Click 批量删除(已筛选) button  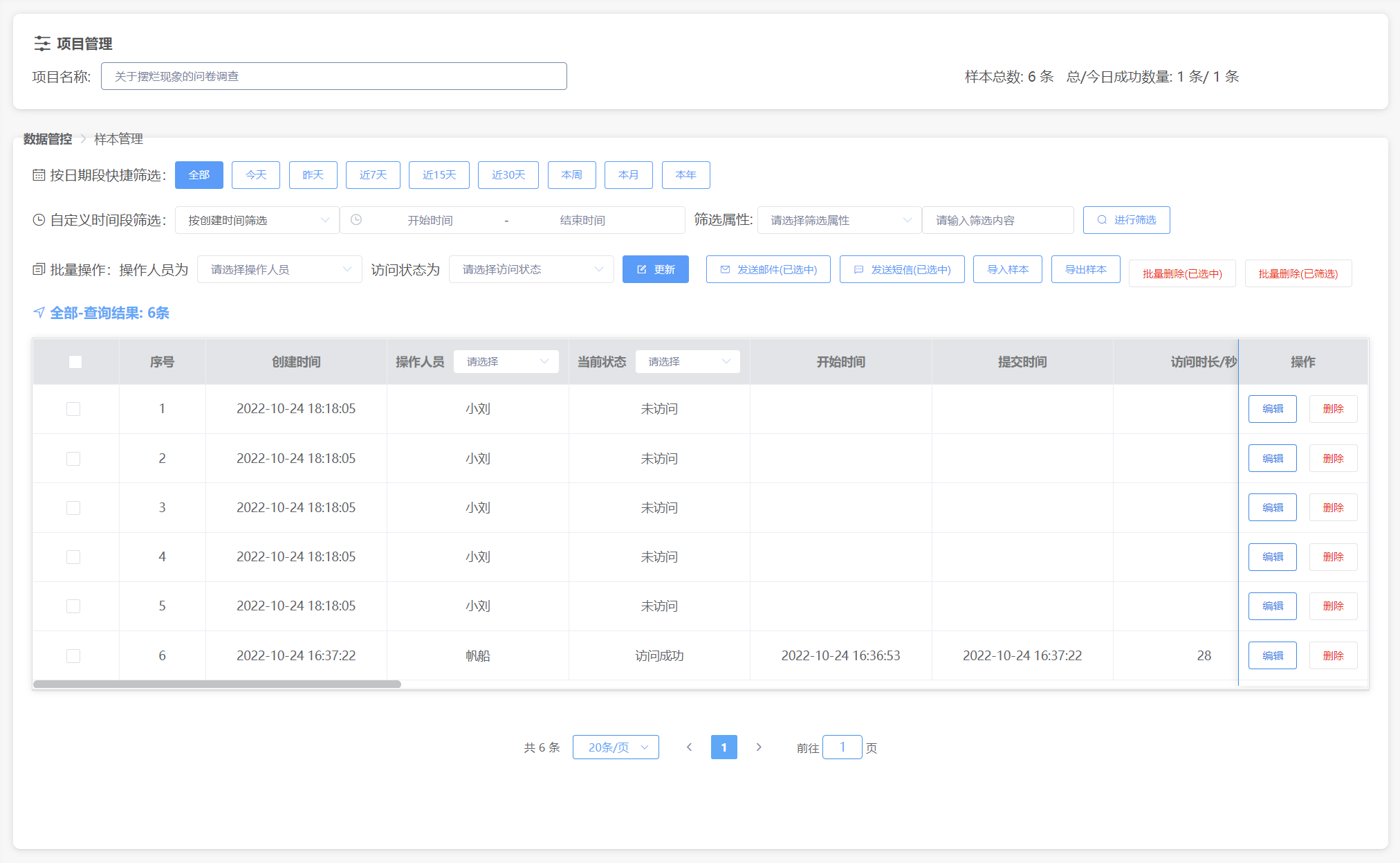click(x=1298, y=273)
